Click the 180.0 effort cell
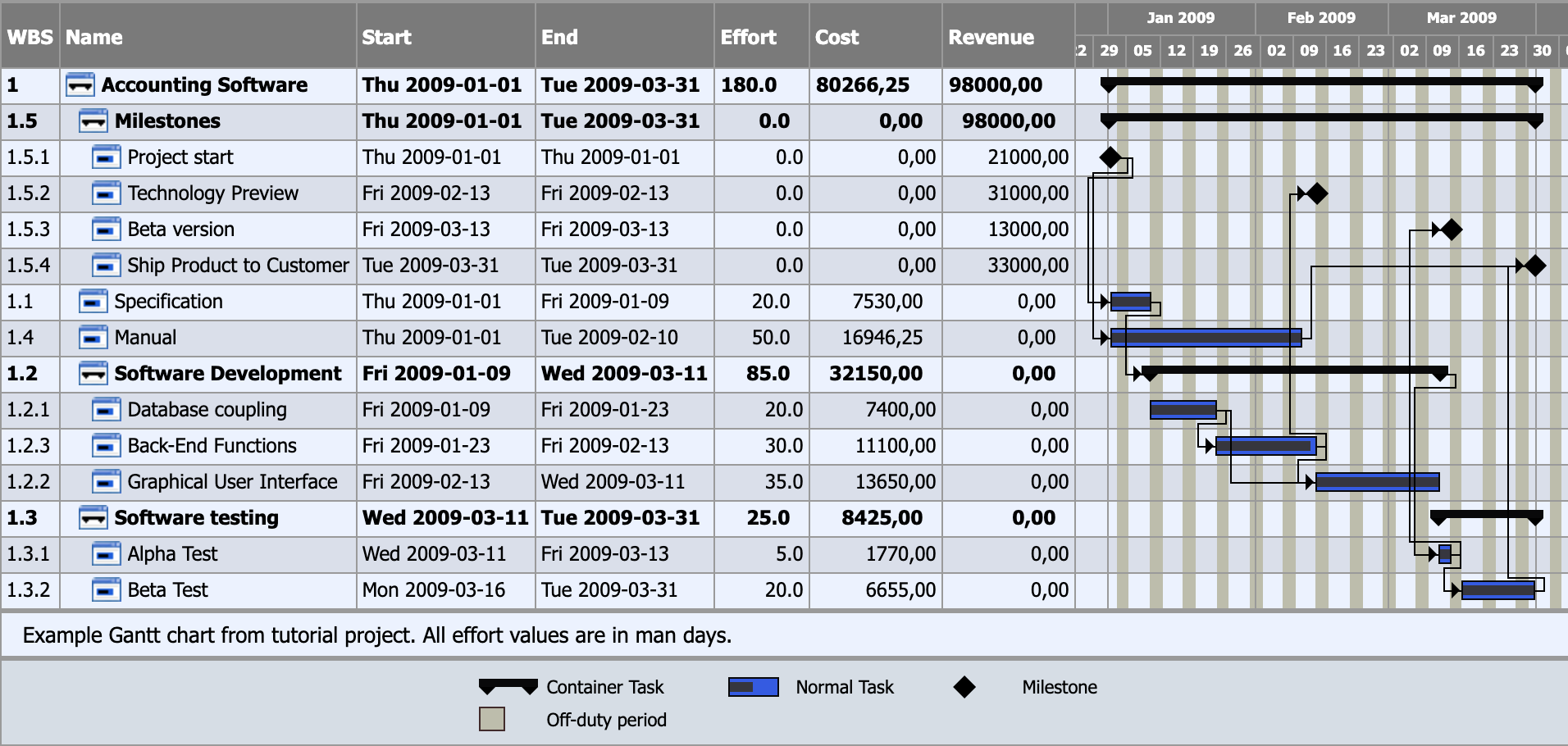Viewport: 1568px width, 746px height. [762, 84]
